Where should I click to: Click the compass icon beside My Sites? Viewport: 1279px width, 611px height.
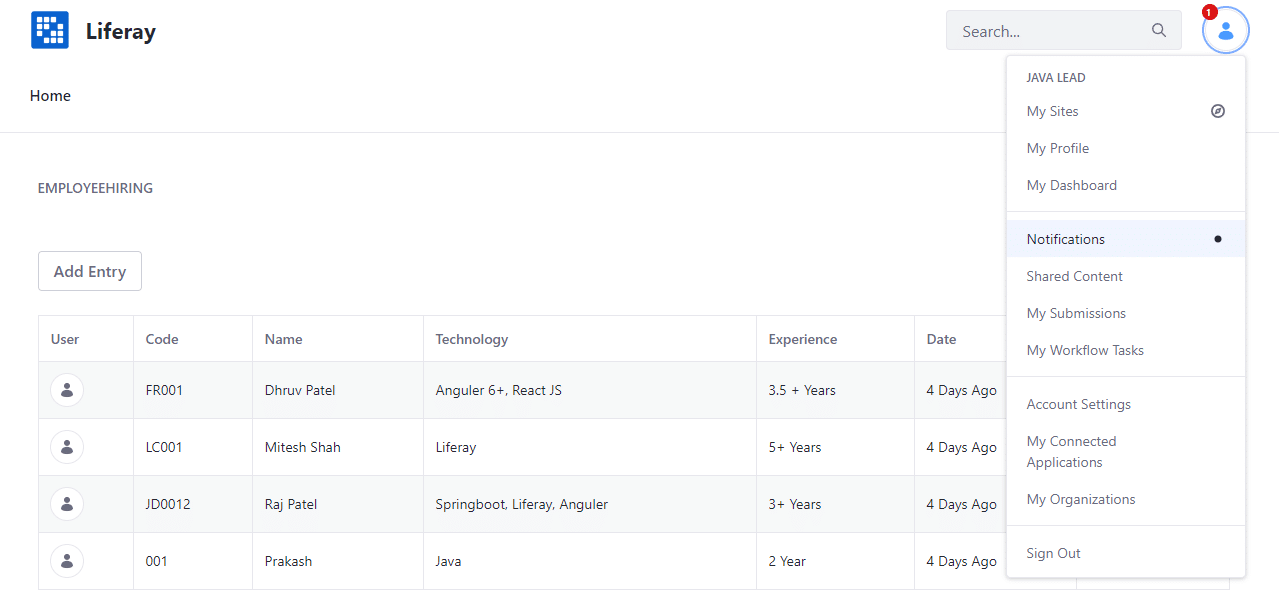(1217, 111)
